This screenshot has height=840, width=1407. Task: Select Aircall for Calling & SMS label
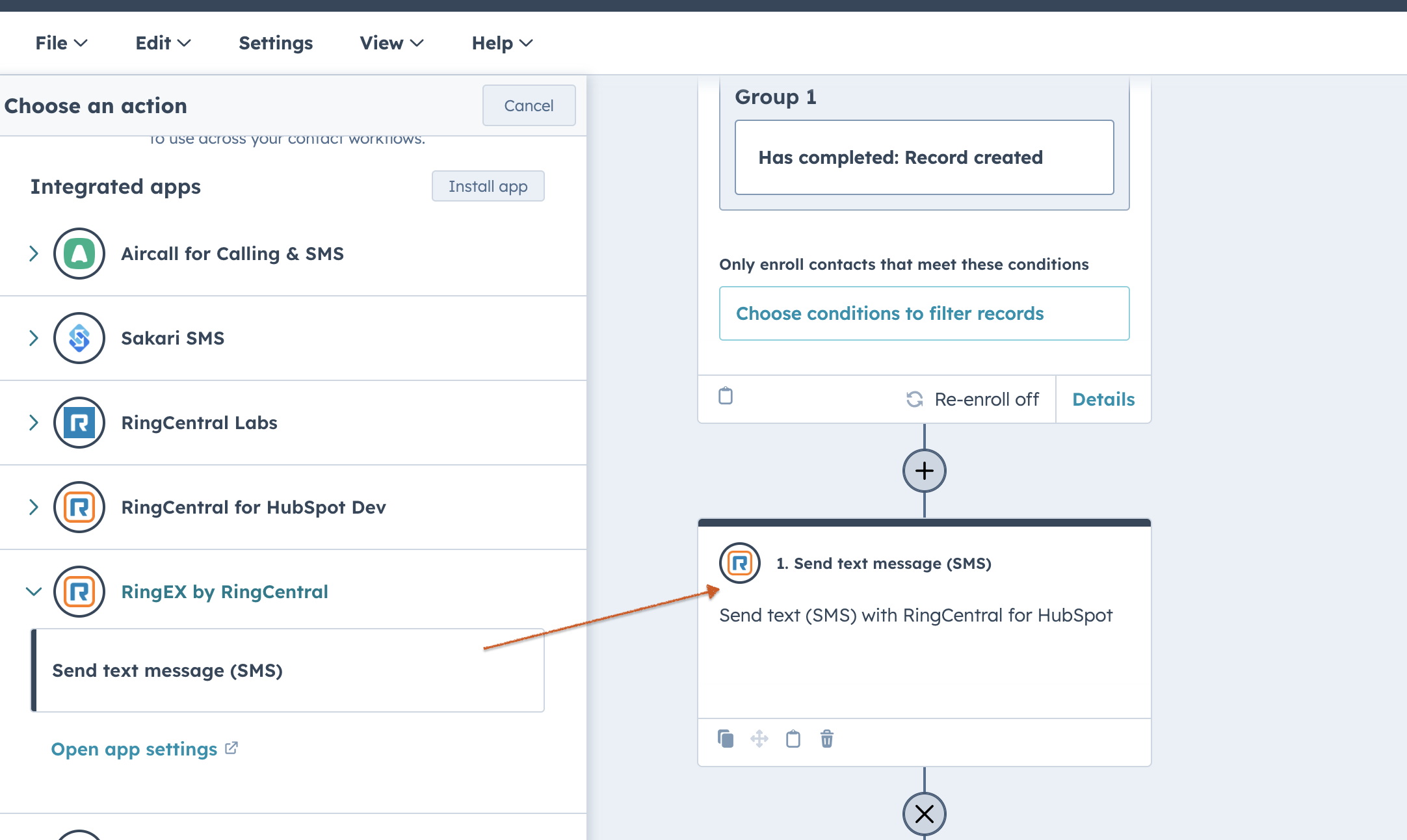tap(233, 254)
